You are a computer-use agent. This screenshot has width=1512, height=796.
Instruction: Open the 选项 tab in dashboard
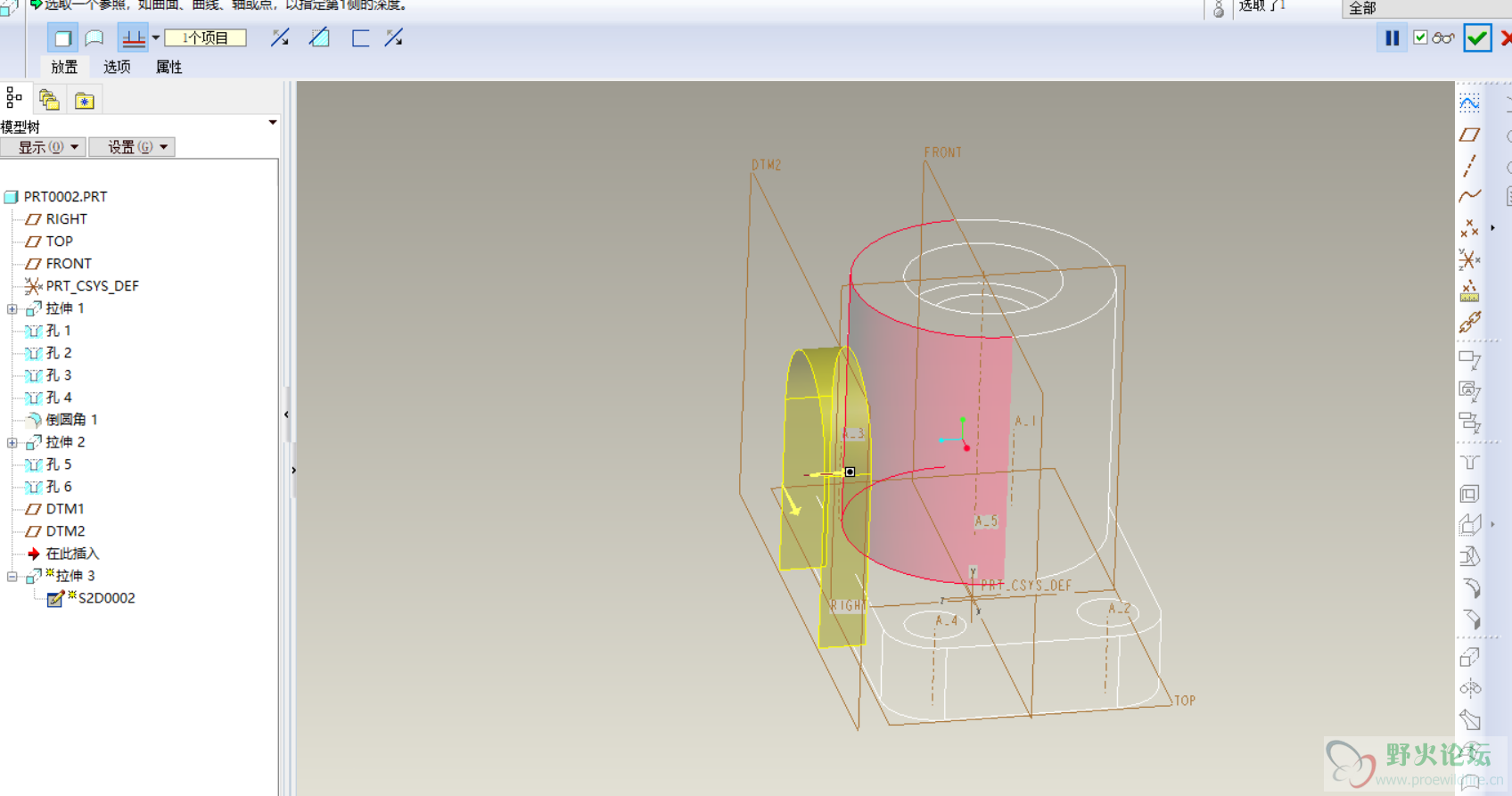117,67
